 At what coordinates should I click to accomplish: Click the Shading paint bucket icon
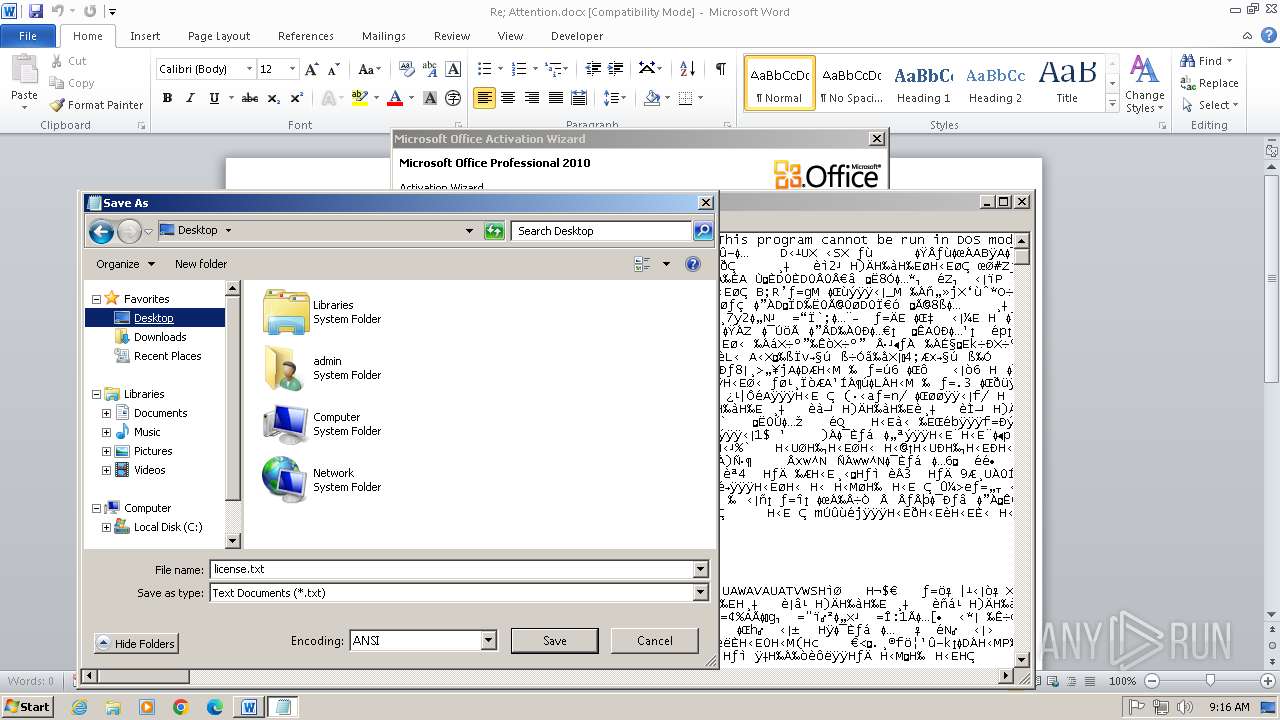[x=652, y=98]
